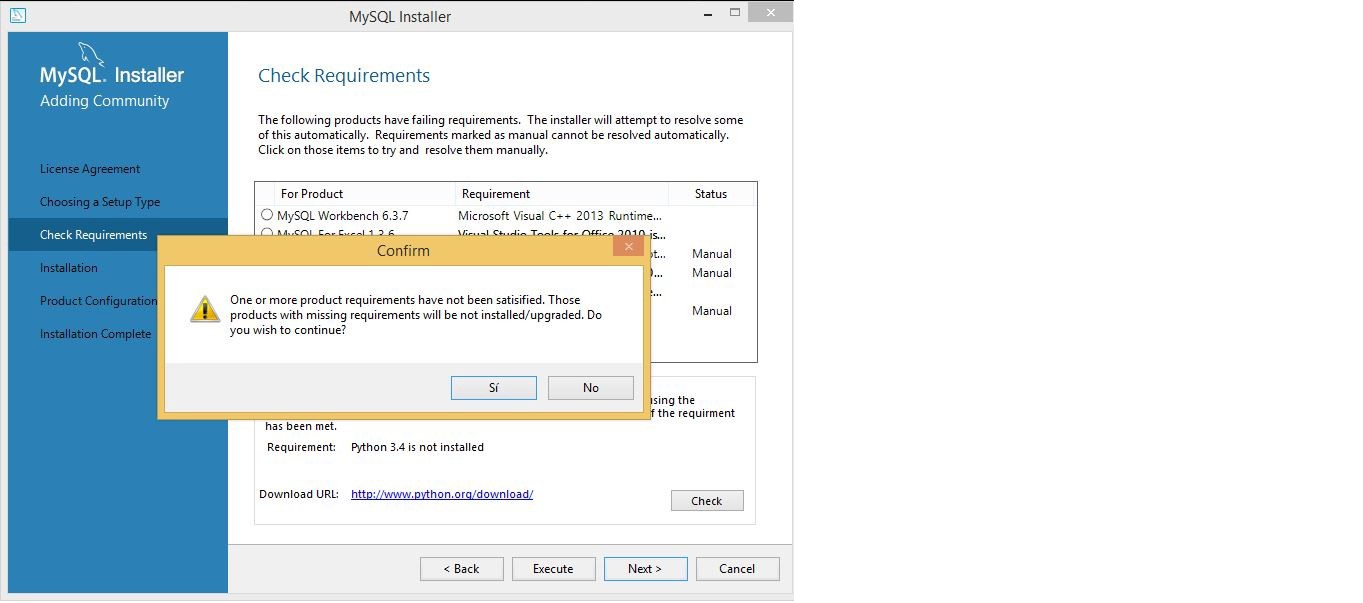Click the Execute button
The width and height of the screenshot is (1363, 603).
tap(553, 569)
